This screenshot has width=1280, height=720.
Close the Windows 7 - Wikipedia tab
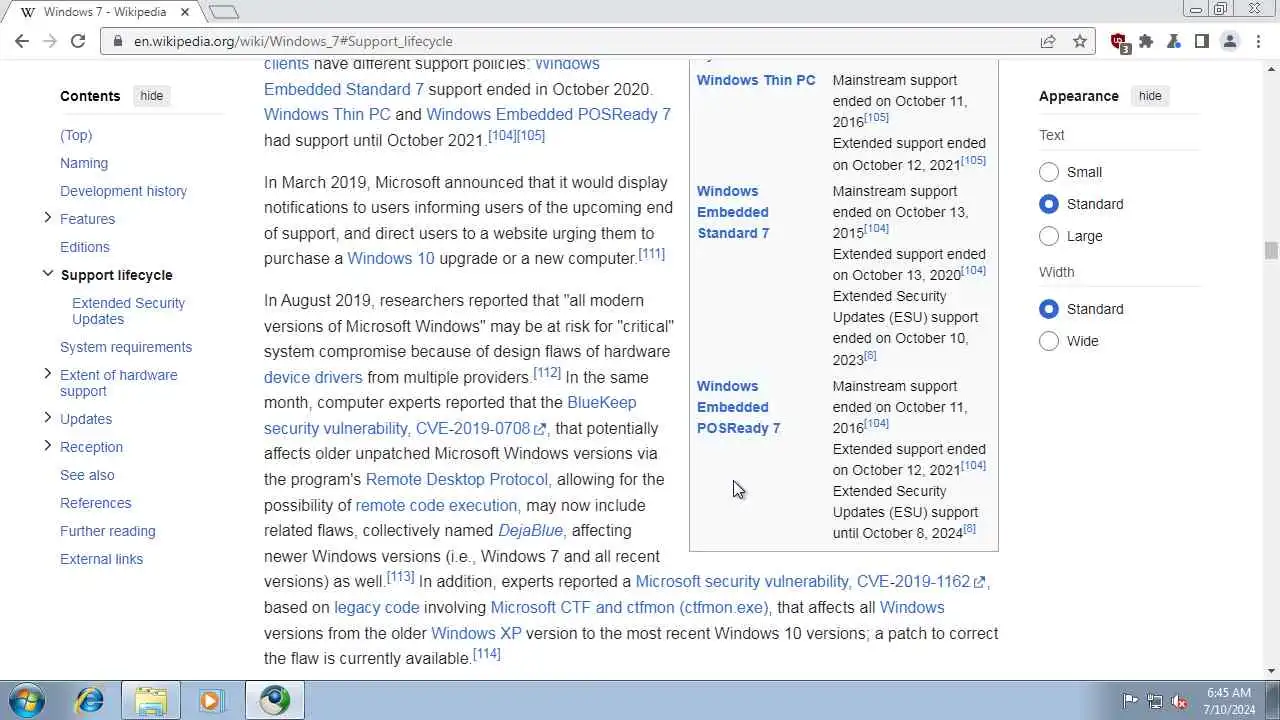(185, 12)
